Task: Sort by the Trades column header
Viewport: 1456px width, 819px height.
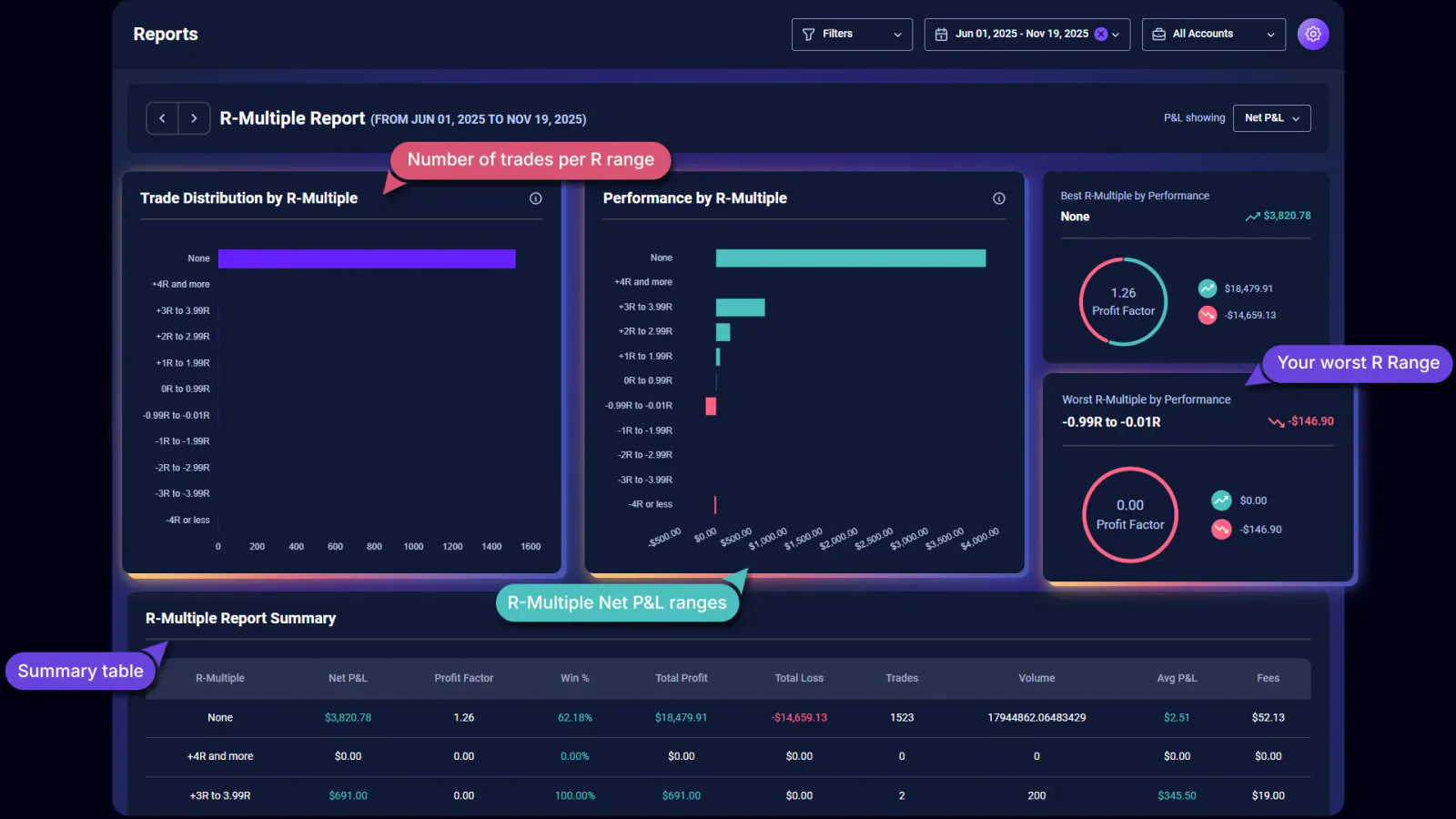Action: (902, 678)
